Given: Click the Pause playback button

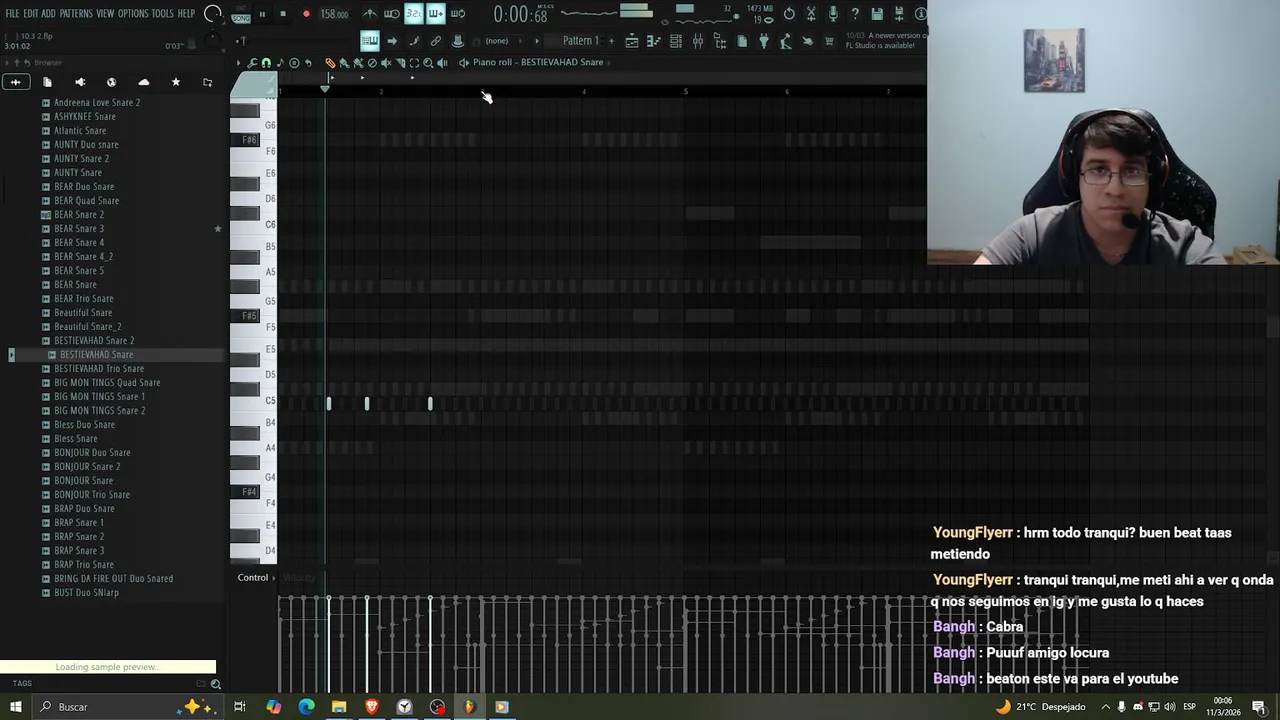Looking at the screenshot, I should pyautogui.click(x=262, y=14).
